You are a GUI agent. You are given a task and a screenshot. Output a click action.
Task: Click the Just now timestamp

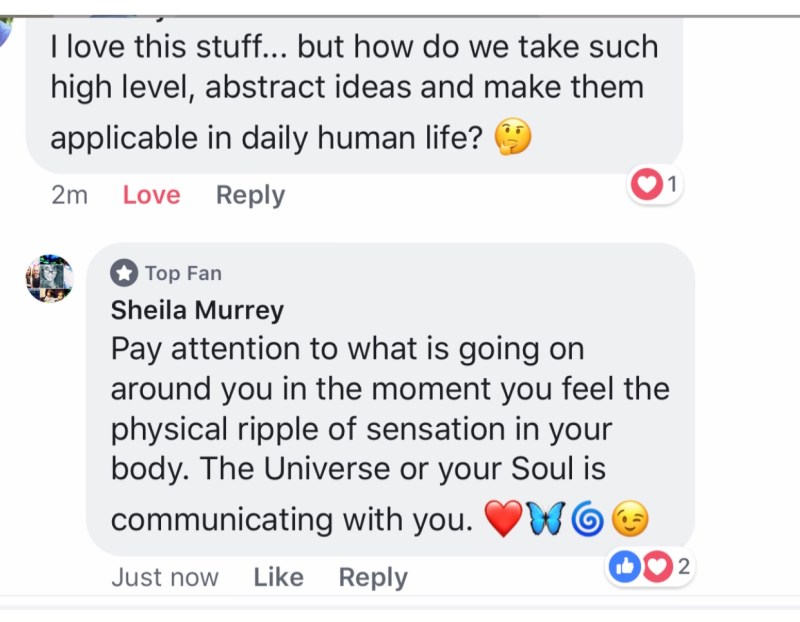(165, 577)
